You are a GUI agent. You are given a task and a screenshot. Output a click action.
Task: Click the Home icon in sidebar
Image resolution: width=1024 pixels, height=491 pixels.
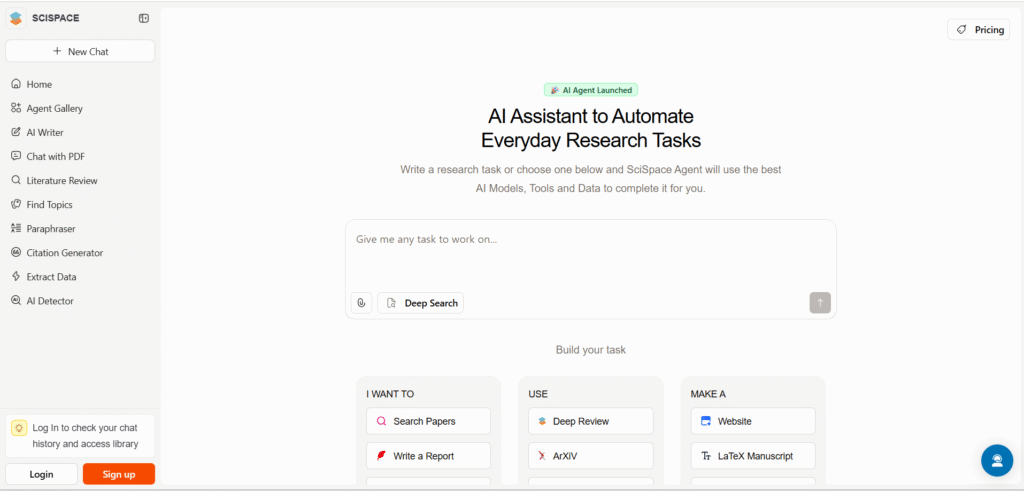[16, 85]
